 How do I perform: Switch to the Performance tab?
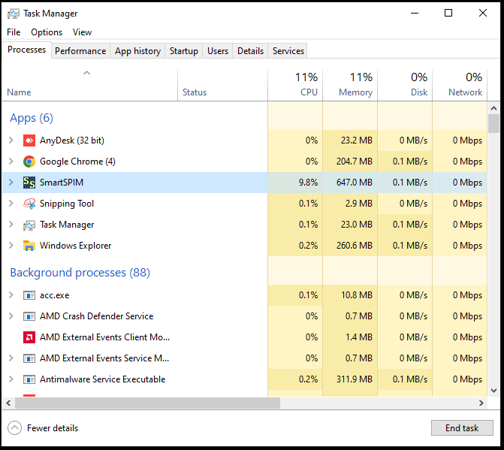(x=80, y=51)
